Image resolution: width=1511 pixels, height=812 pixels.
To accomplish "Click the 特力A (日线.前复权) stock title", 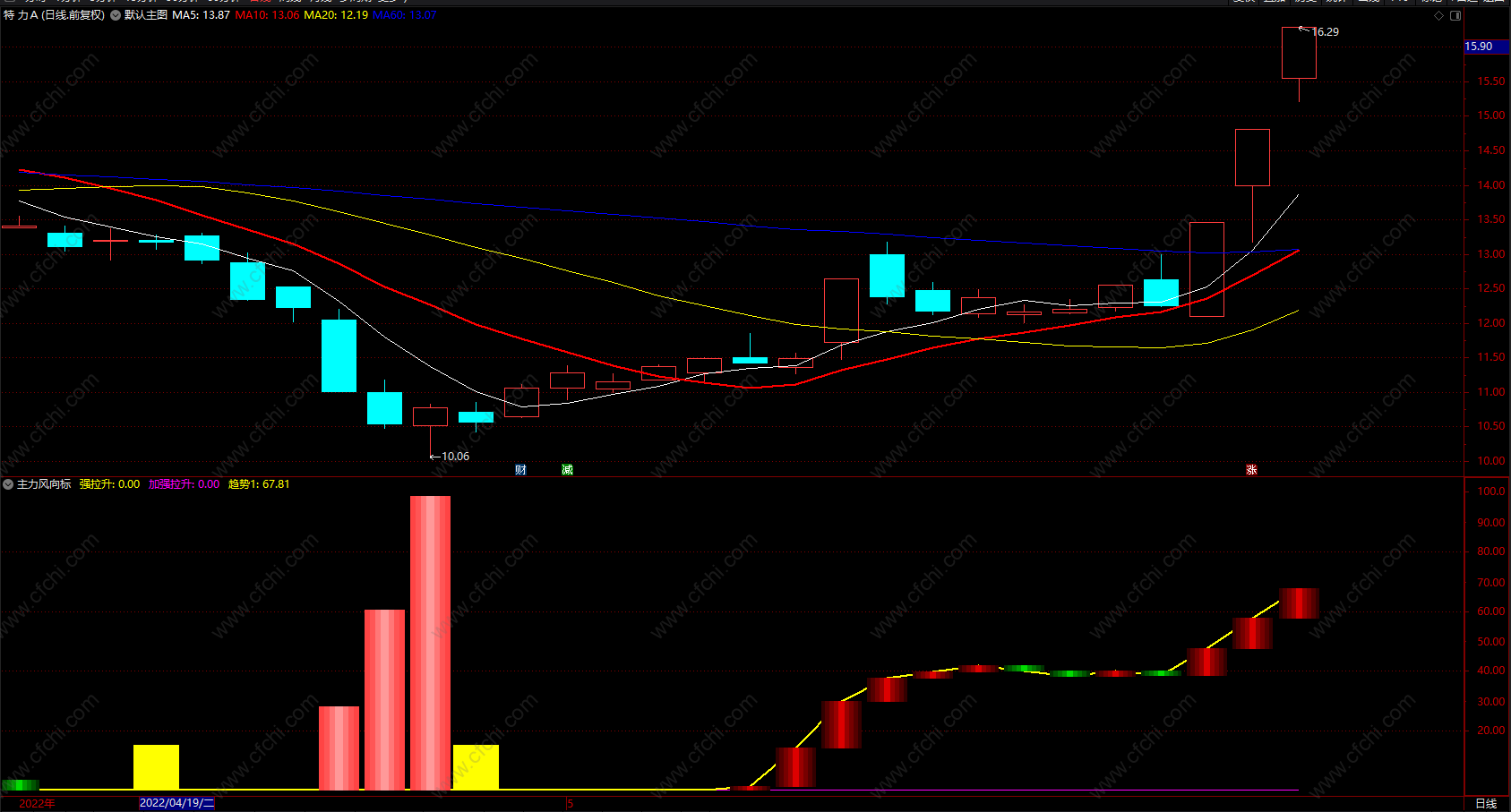I will [54, 15].
